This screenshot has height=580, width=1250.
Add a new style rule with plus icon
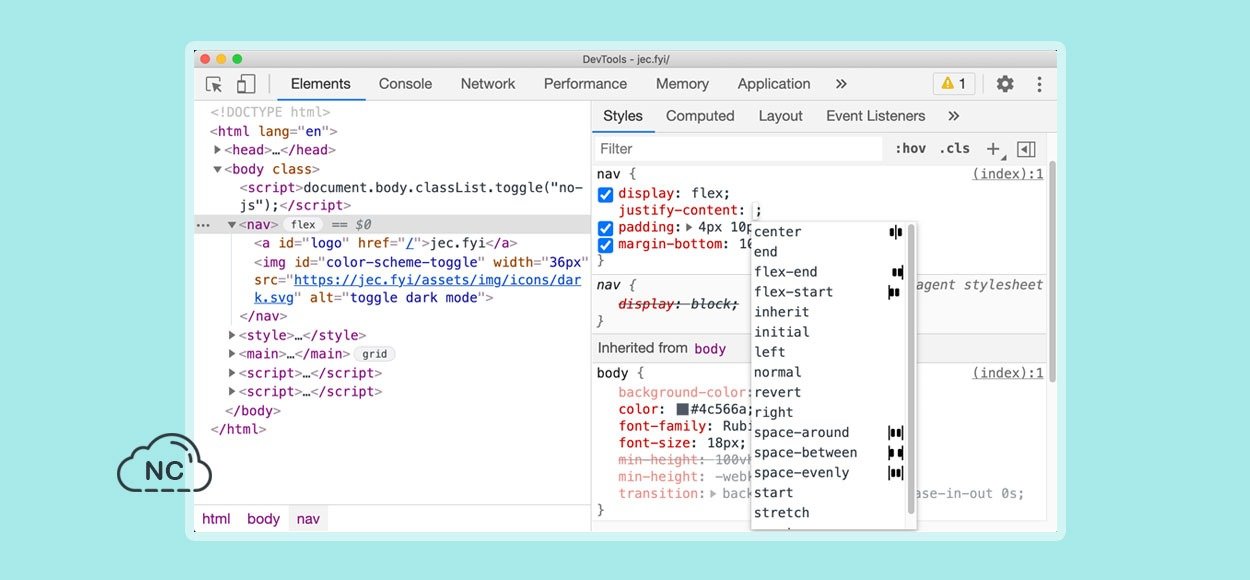(993, 149)
